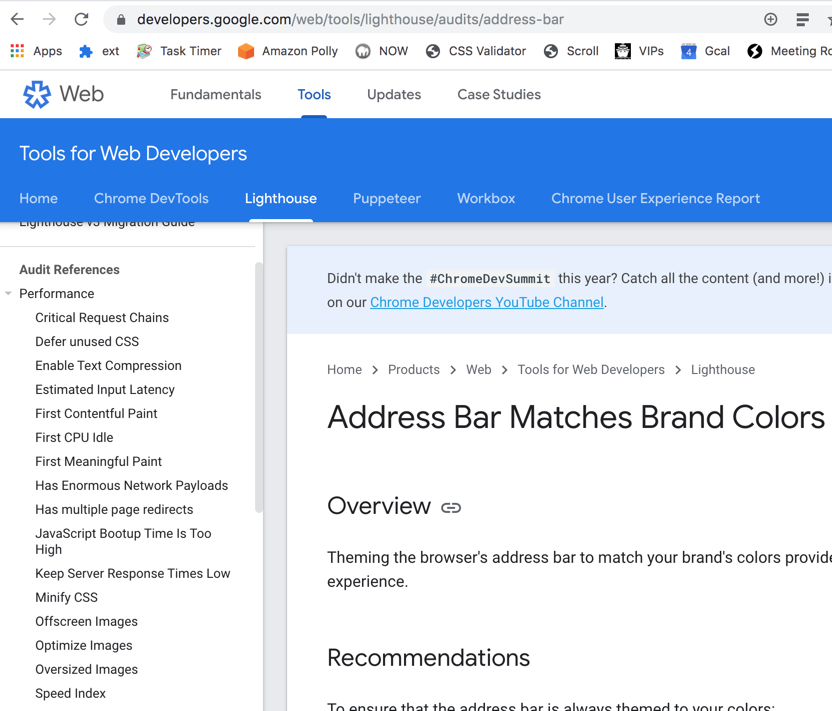The image size is (832, 711).
Task: Click the Address Bar Matches Brand Colors title
Action: pos(576,417)
